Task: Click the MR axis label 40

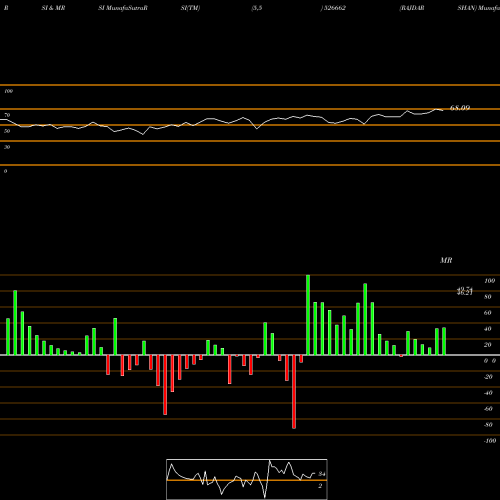Action: point(488,329)
